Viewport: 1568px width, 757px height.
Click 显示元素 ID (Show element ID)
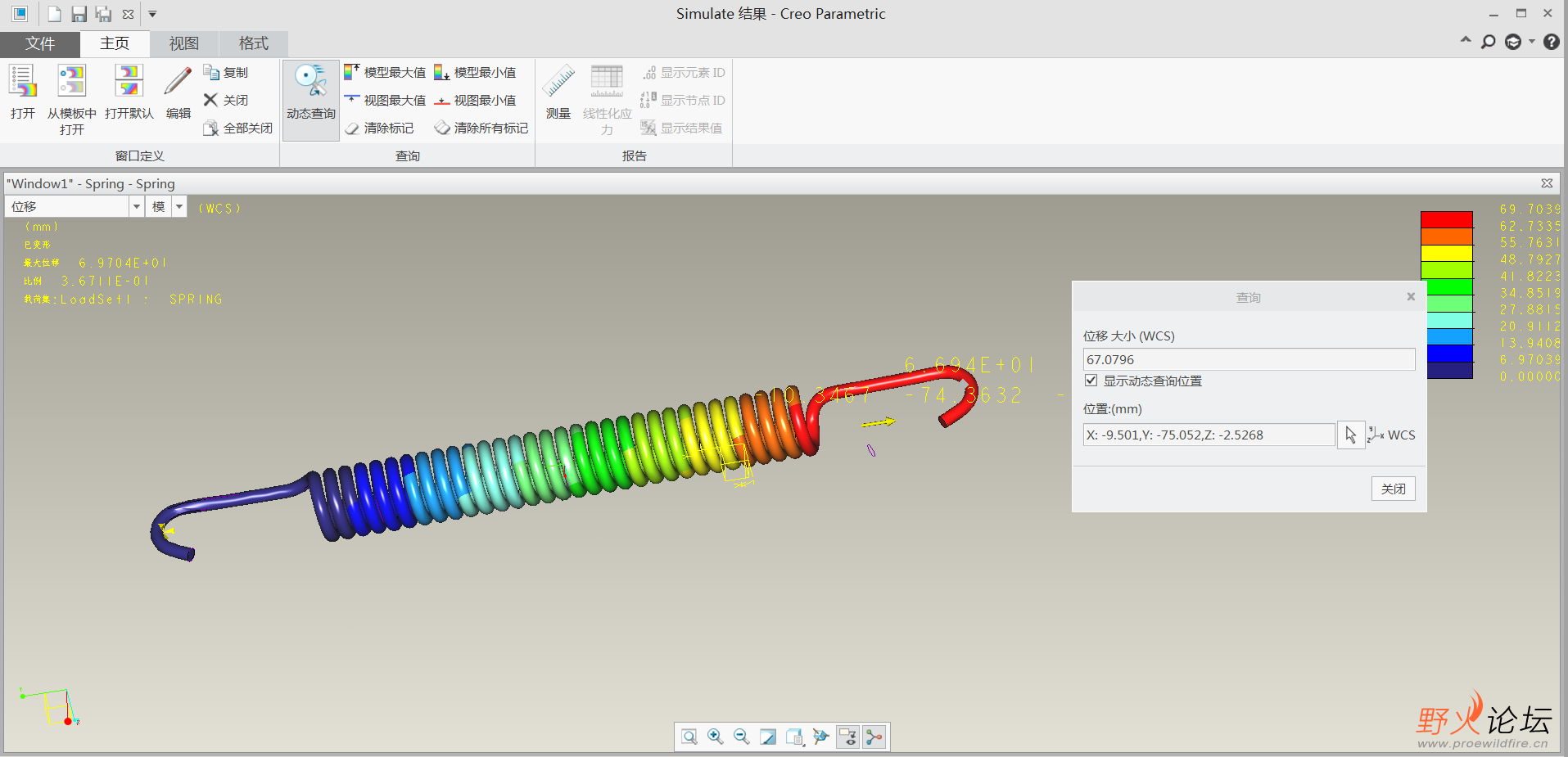683,73
